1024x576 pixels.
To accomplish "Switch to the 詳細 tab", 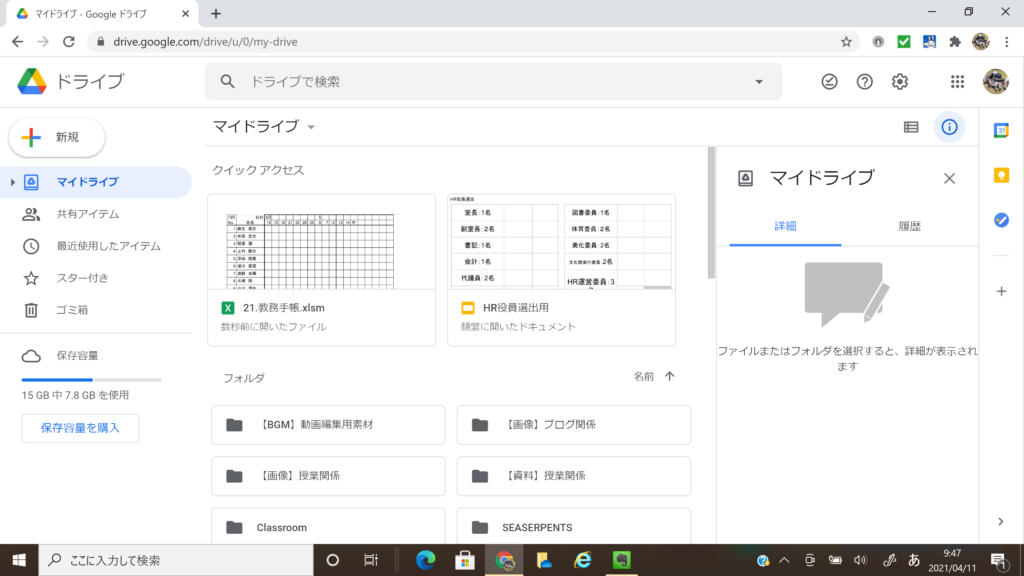I will pyautogui.click(x=785, y=227).
